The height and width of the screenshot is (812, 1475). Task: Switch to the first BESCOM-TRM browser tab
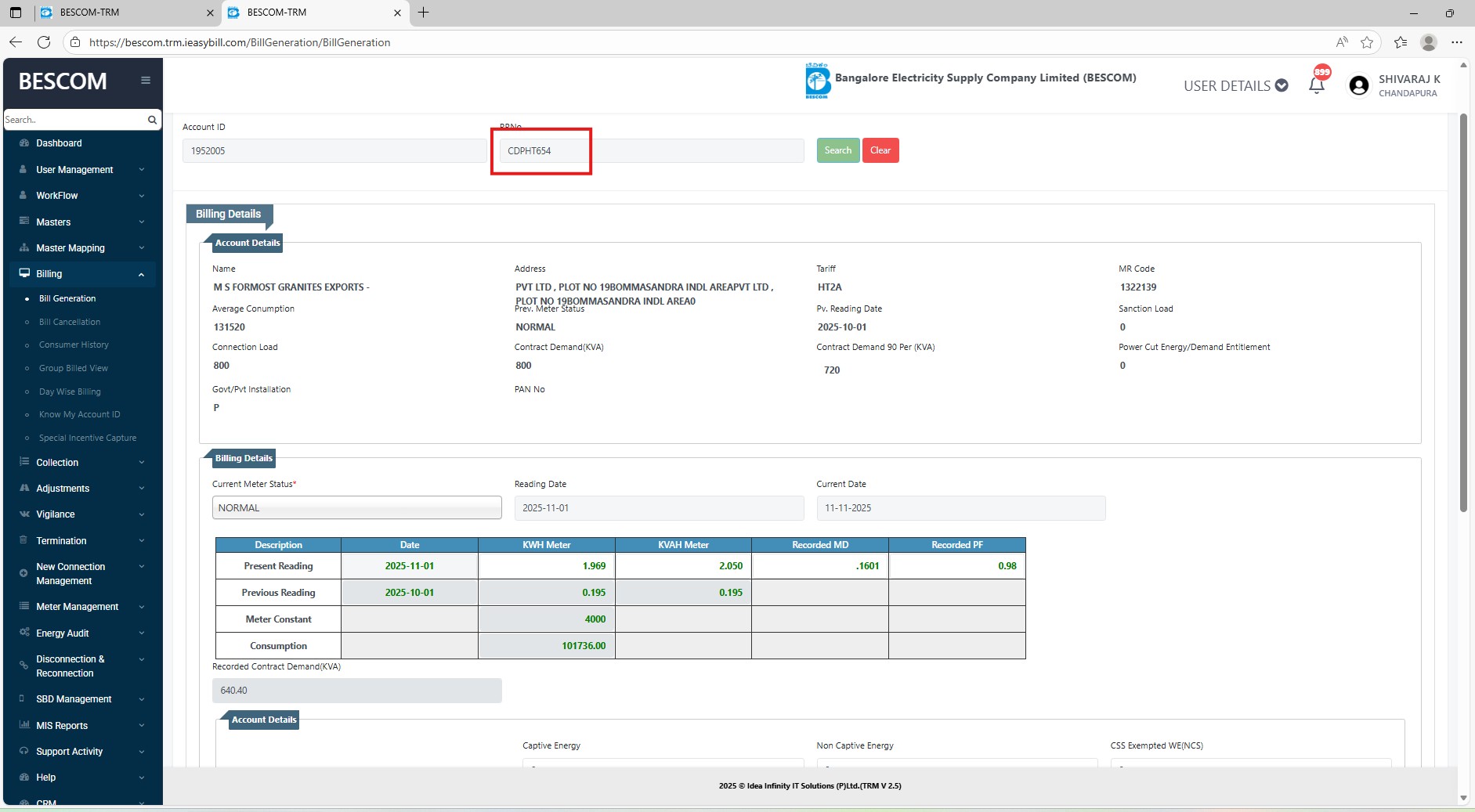[125, 13]
